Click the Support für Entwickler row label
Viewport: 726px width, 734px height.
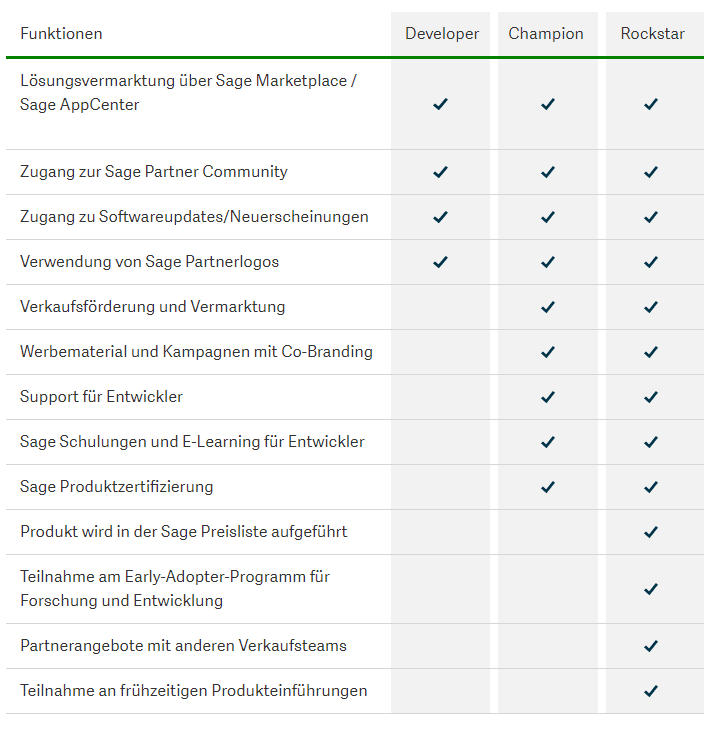pyautogui.click(x=101, y=396)
